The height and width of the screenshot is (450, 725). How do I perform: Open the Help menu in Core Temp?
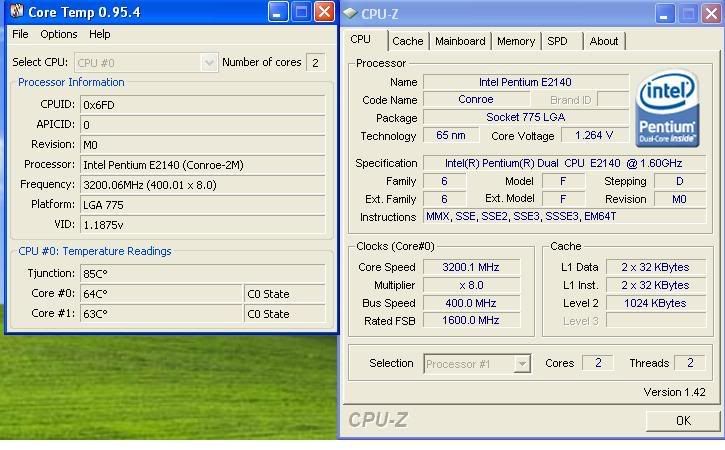pyautogui.click(x=99, y=34)
